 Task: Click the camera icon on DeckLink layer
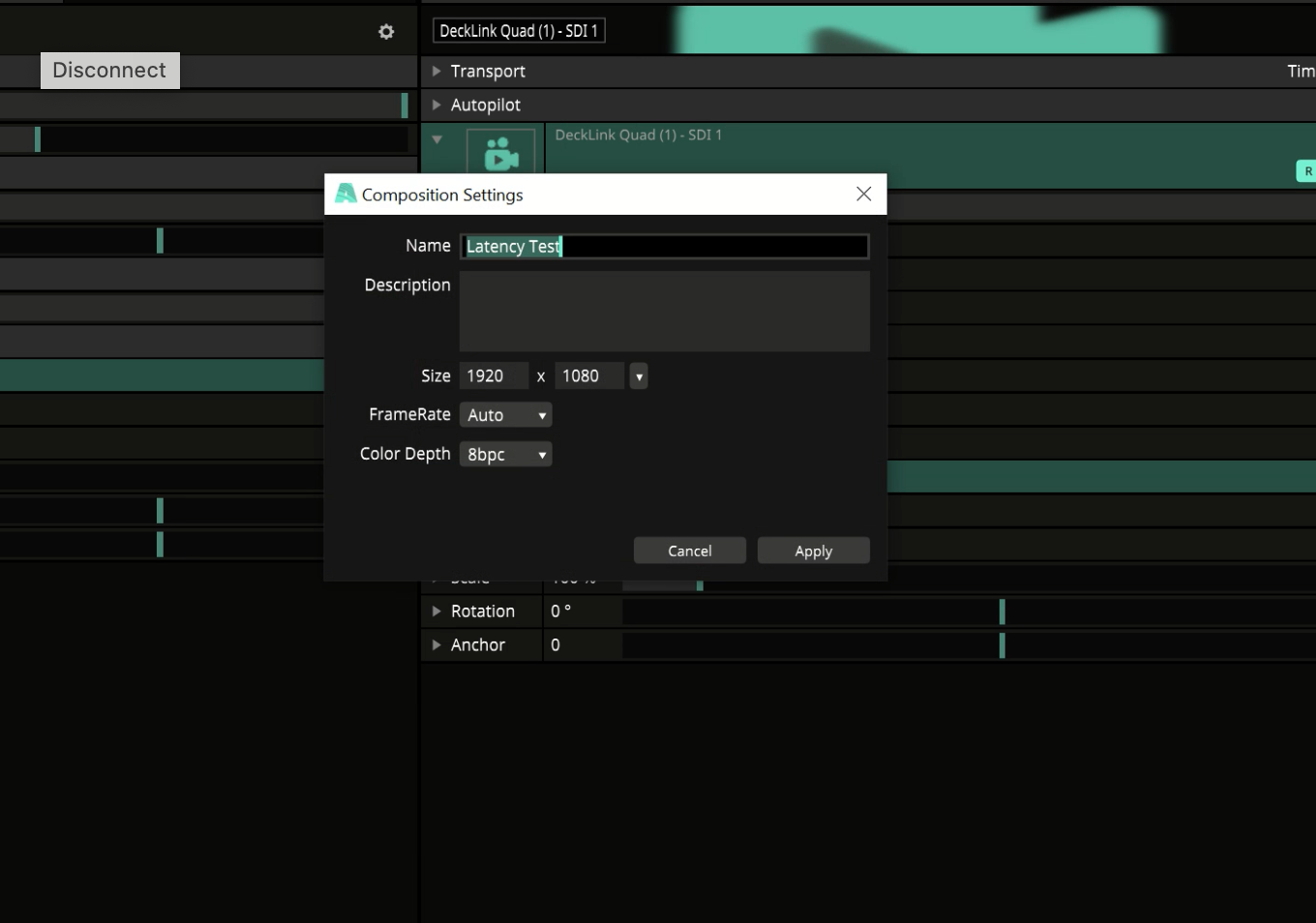click(x=500, y=153)
